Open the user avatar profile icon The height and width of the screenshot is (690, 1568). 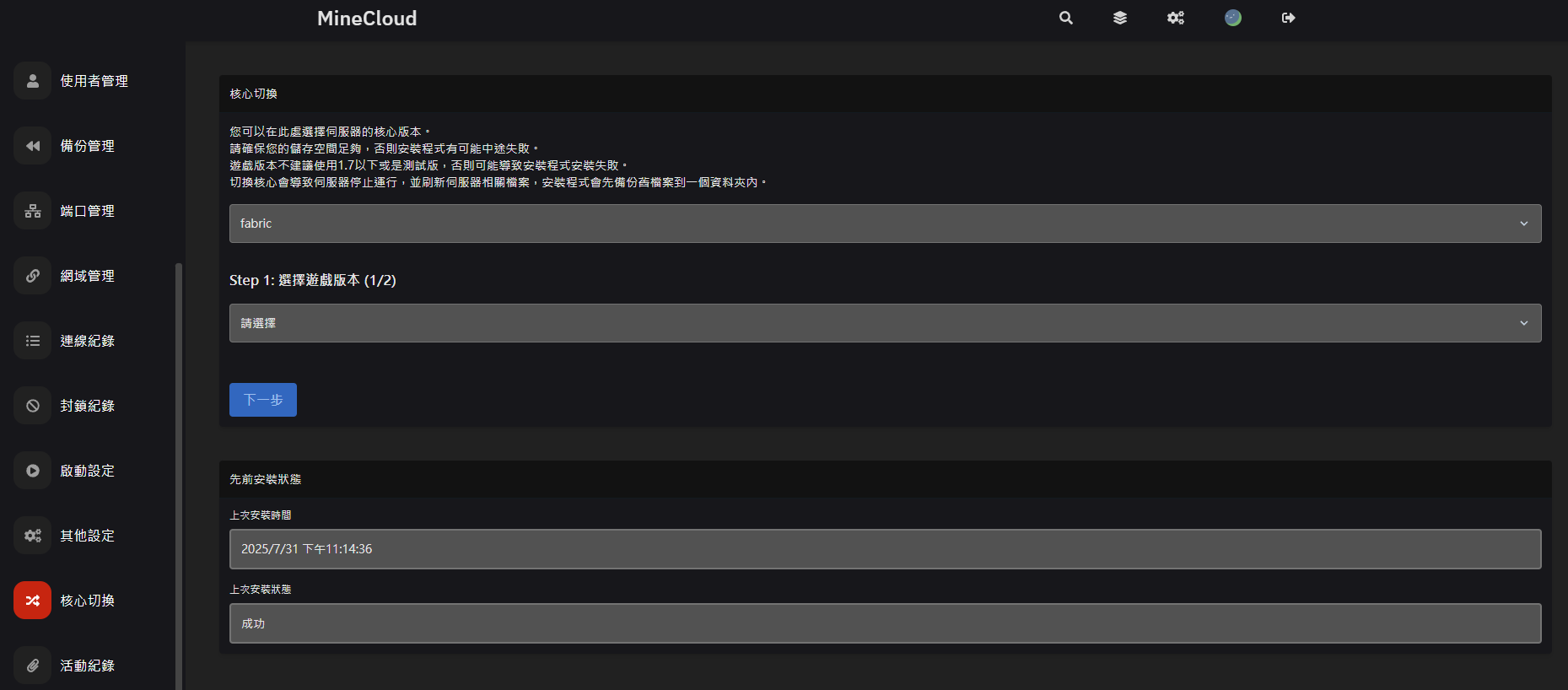pyautogui.click(x=1233, y=18)
